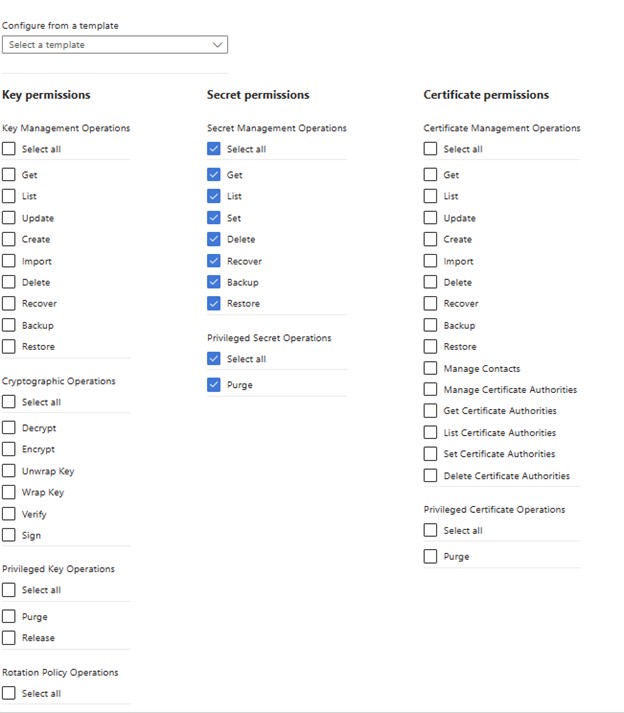The height and width of the screenshot is (713, 624).
Task: Disable the Backup secret permission
Action: point(214,282)
